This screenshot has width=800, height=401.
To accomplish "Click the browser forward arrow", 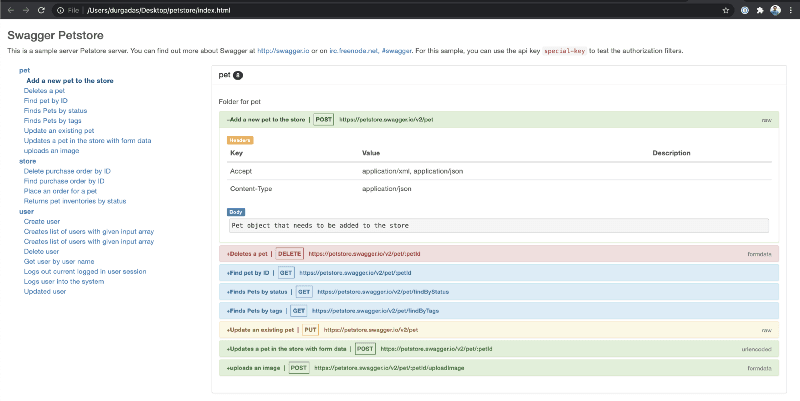I will click(x=26, y=10).
